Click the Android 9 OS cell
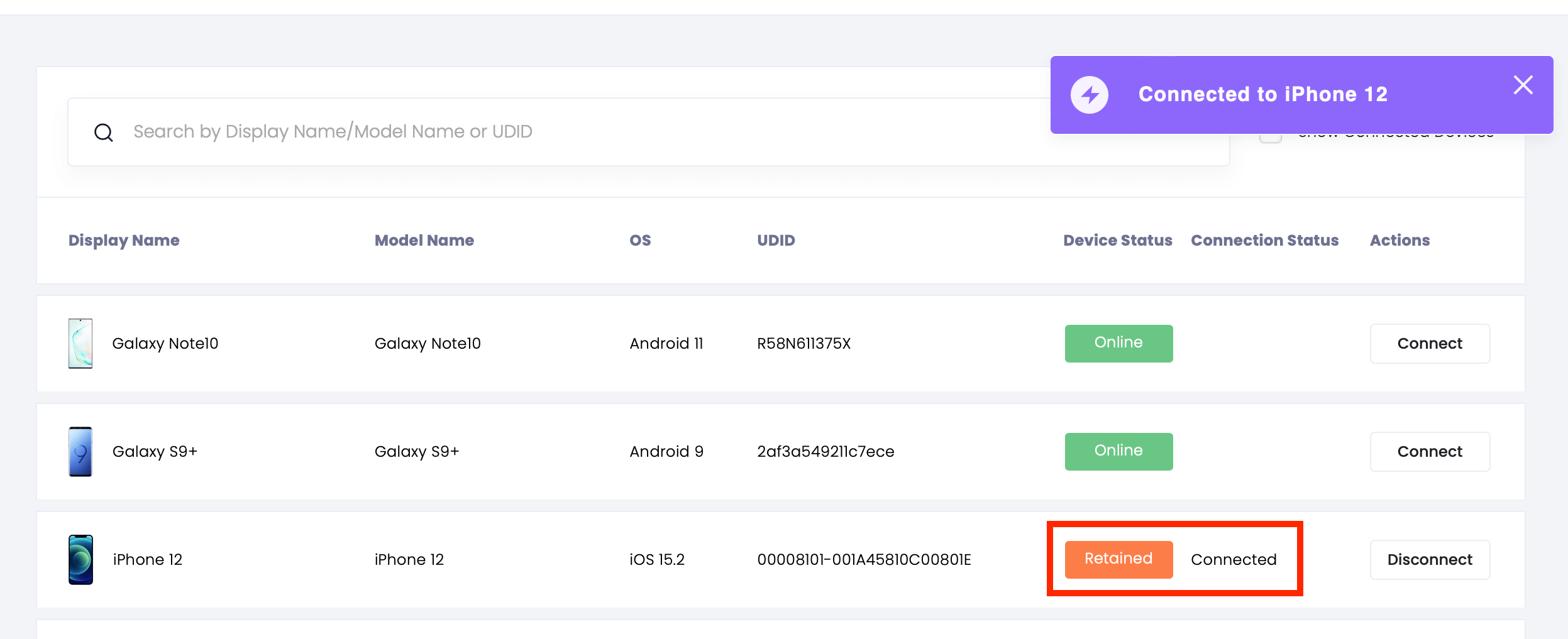Image resolution: width=1568 pixels, height=639 pixels. 666,452
